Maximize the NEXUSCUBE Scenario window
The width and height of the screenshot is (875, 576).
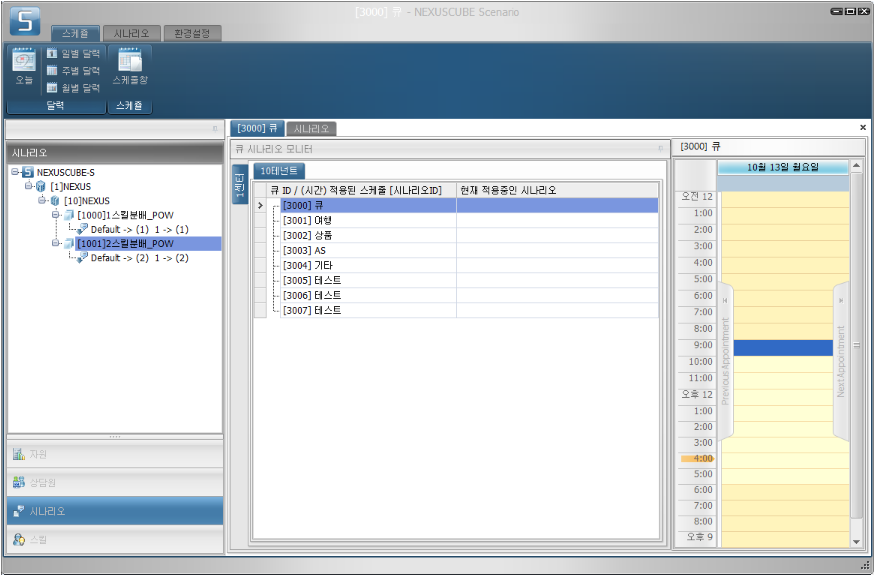[x=850, y=11]
